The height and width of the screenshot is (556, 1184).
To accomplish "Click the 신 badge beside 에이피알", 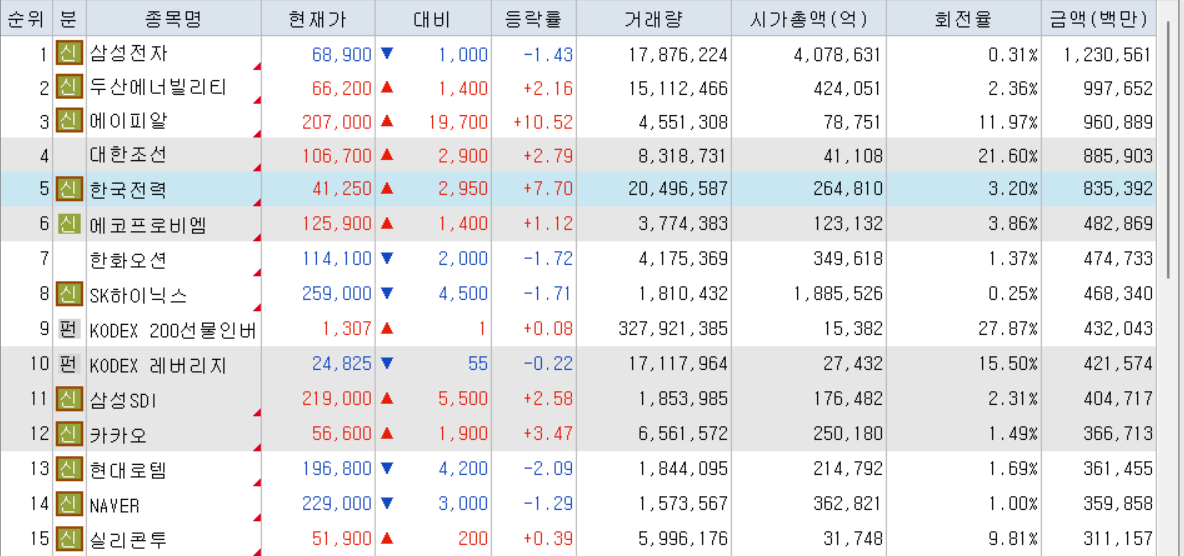I will pyautogui.click(x=69, y=121).
